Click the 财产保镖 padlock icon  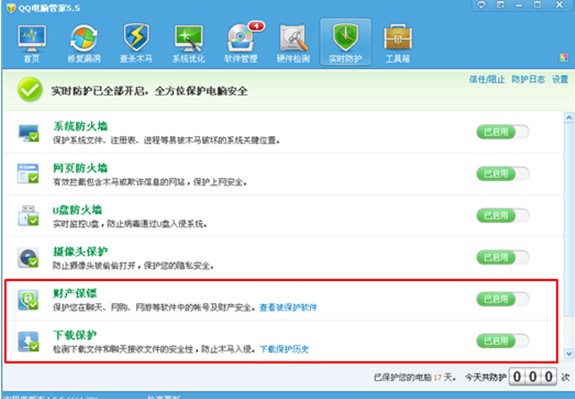[x=28, y=300]
